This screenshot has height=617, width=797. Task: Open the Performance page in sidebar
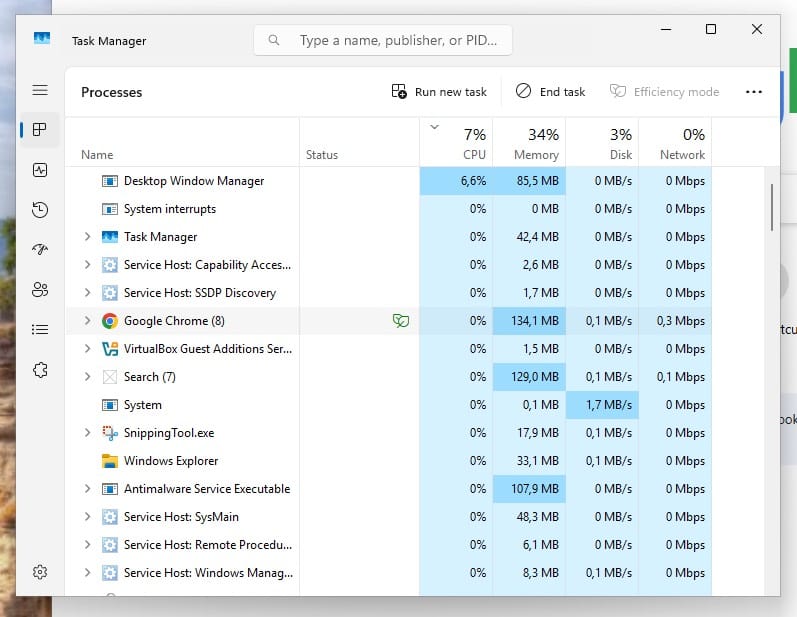point(40,170)
